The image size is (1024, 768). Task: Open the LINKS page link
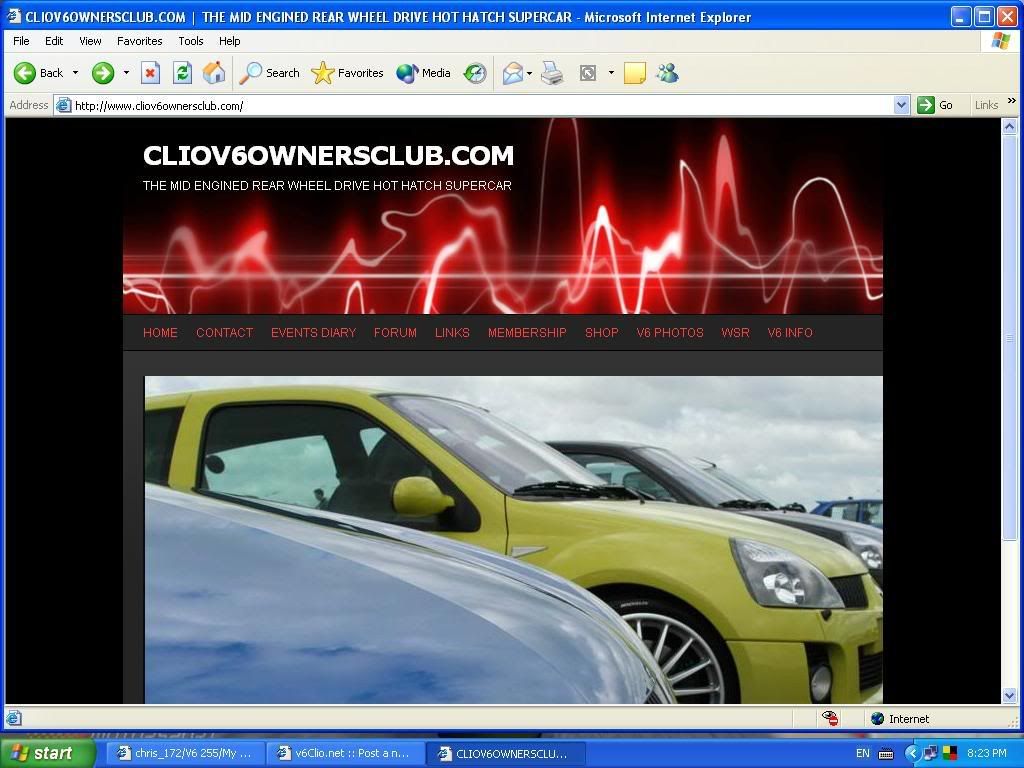pyautogui.click(x=452, y=332)
